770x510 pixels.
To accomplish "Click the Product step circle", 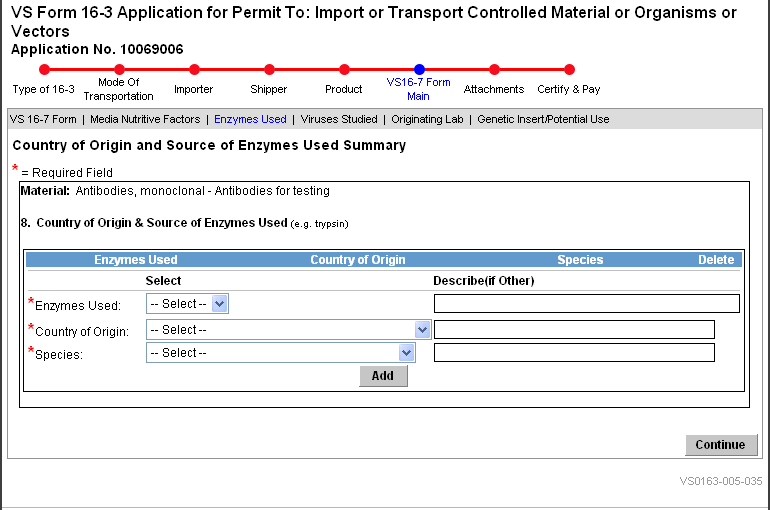I will (344, 70).
